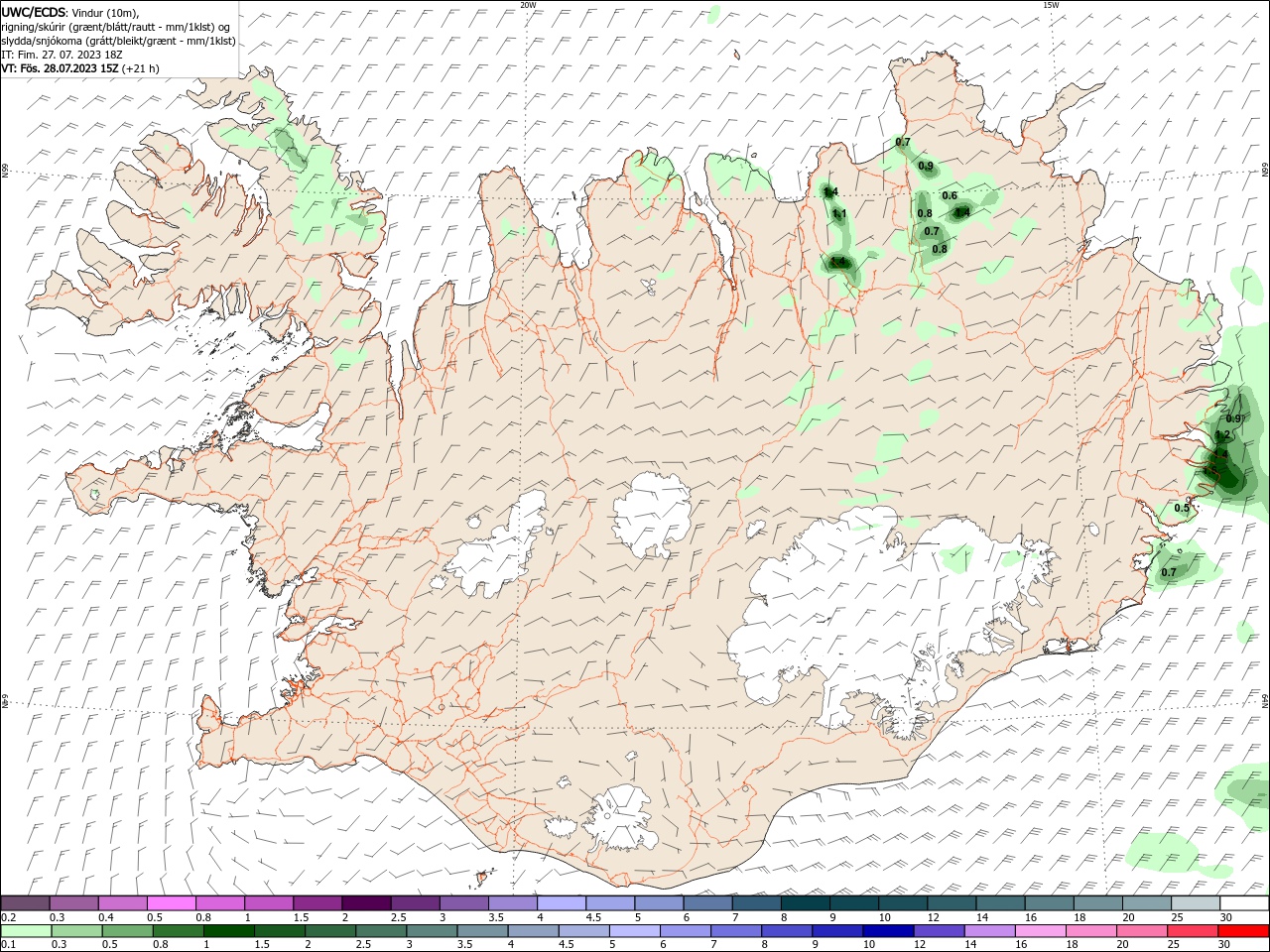The height and width of the screenshot is (952, 1270).
Task: Select the initial time line 'IT: Fim. 27. 07. 2023 18Z'
Action: click(x=62, y=55)
